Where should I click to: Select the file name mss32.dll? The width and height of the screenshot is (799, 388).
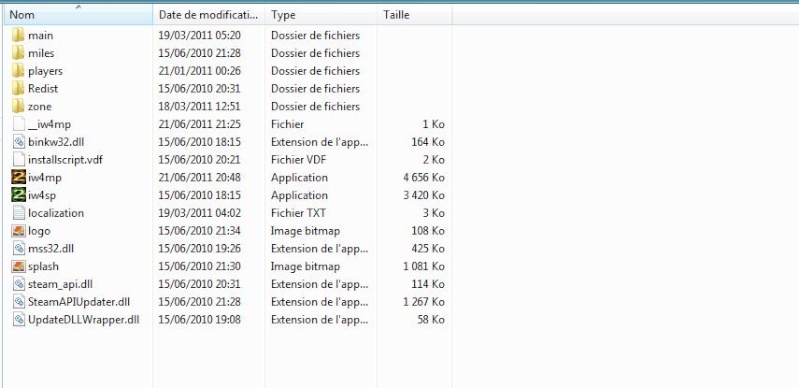coord(51,248)
